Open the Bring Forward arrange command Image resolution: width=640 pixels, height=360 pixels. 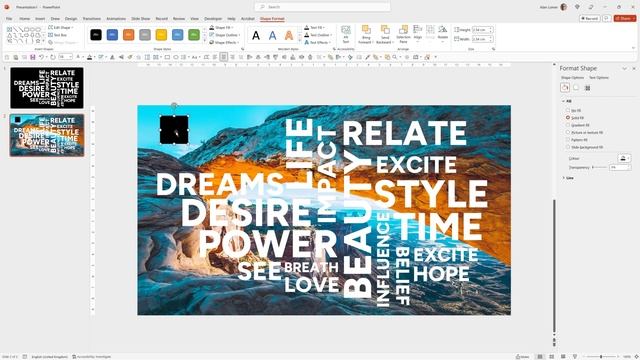pyautogui.click(x=366, y=34)
